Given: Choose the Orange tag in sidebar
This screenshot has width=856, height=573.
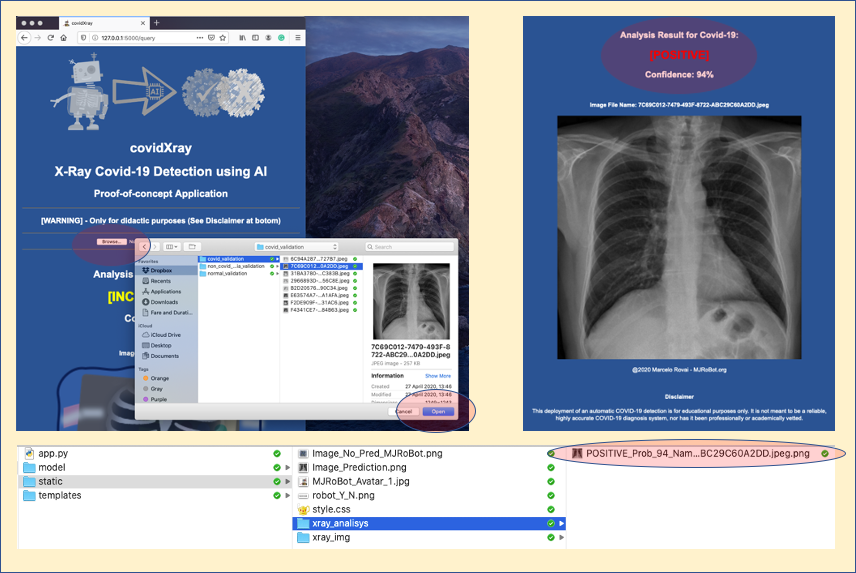Looking at the screenshot, I should coord(167,378).
